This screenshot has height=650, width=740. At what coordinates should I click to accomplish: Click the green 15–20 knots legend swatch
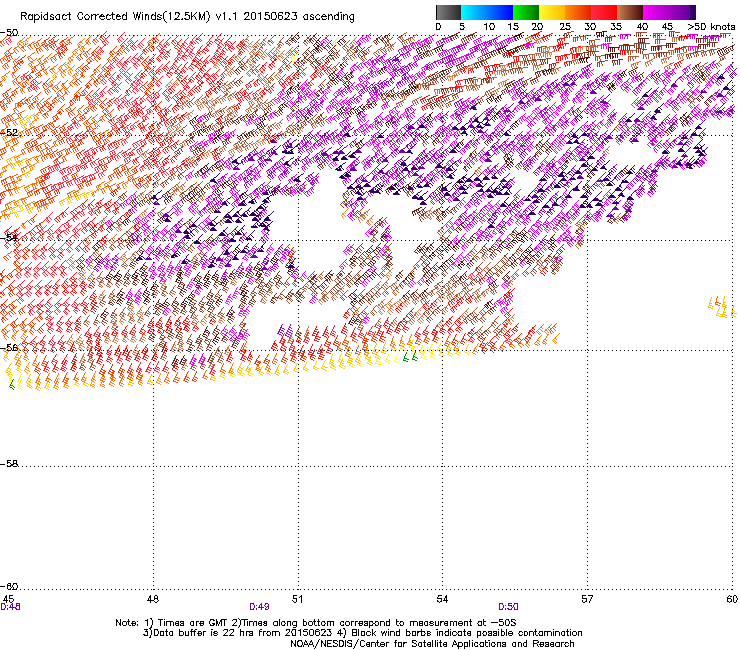[526, 12]
